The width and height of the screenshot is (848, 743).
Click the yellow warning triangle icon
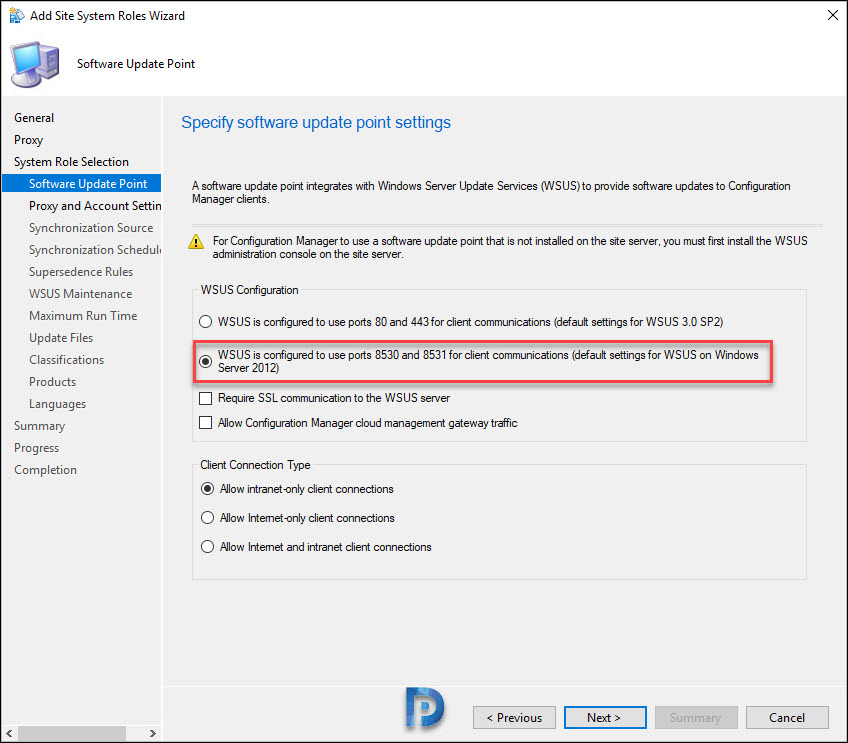pyautogui.click(x=196, y=242)
